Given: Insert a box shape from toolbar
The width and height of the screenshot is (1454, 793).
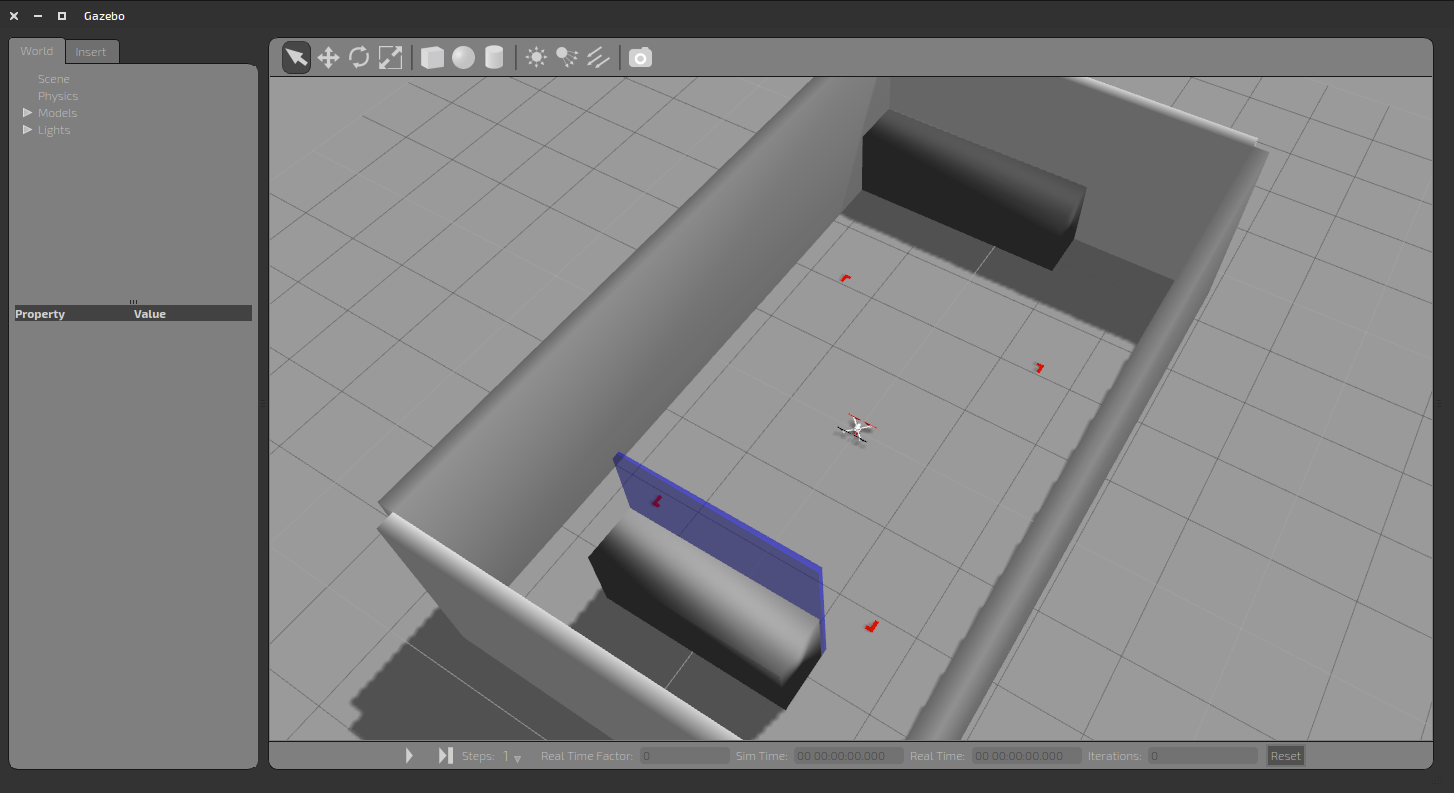Looking at the screenshot, I should (x=432, y=58).
